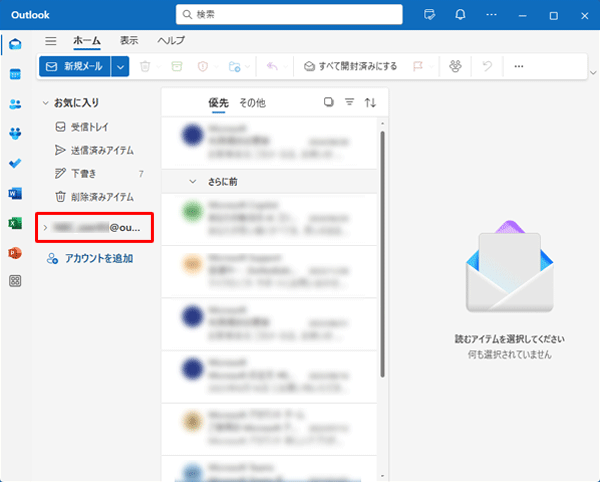Collapse the お気に入り favorites section
The image size is (600, 482).
46,103
